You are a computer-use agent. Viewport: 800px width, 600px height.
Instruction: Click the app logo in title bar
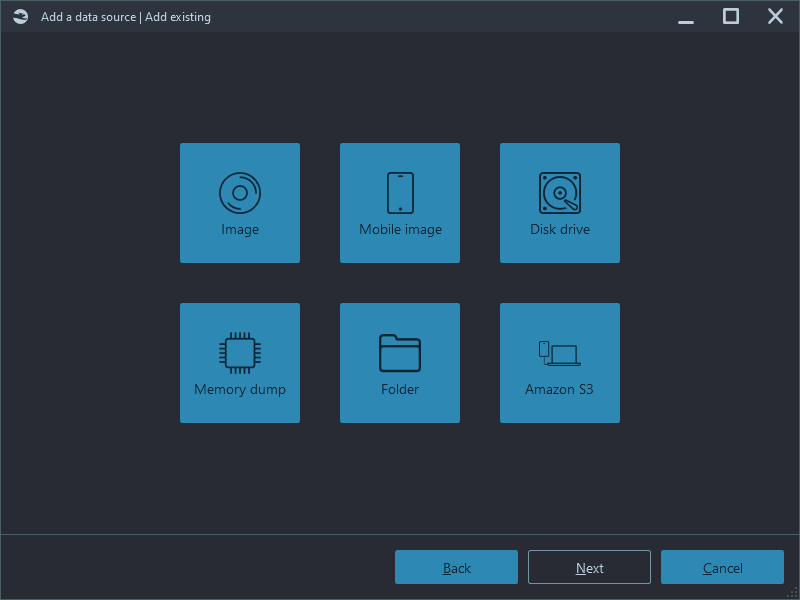click(20, 17)
